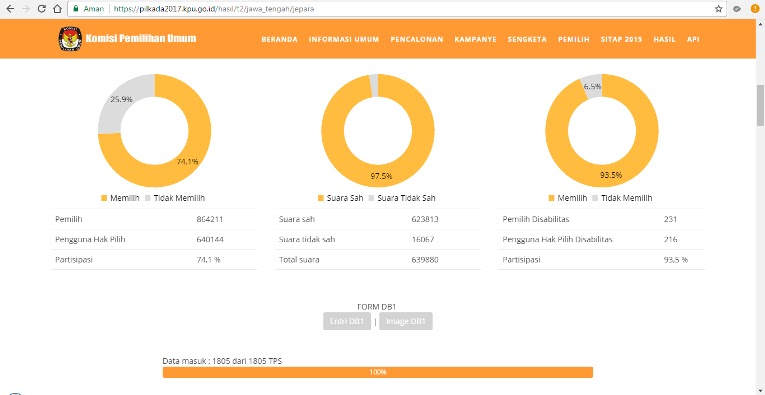765x395 pixels.
Task: Toggle the Memilih legend in the disability turnout chart
Action: (x=568, y=198)
